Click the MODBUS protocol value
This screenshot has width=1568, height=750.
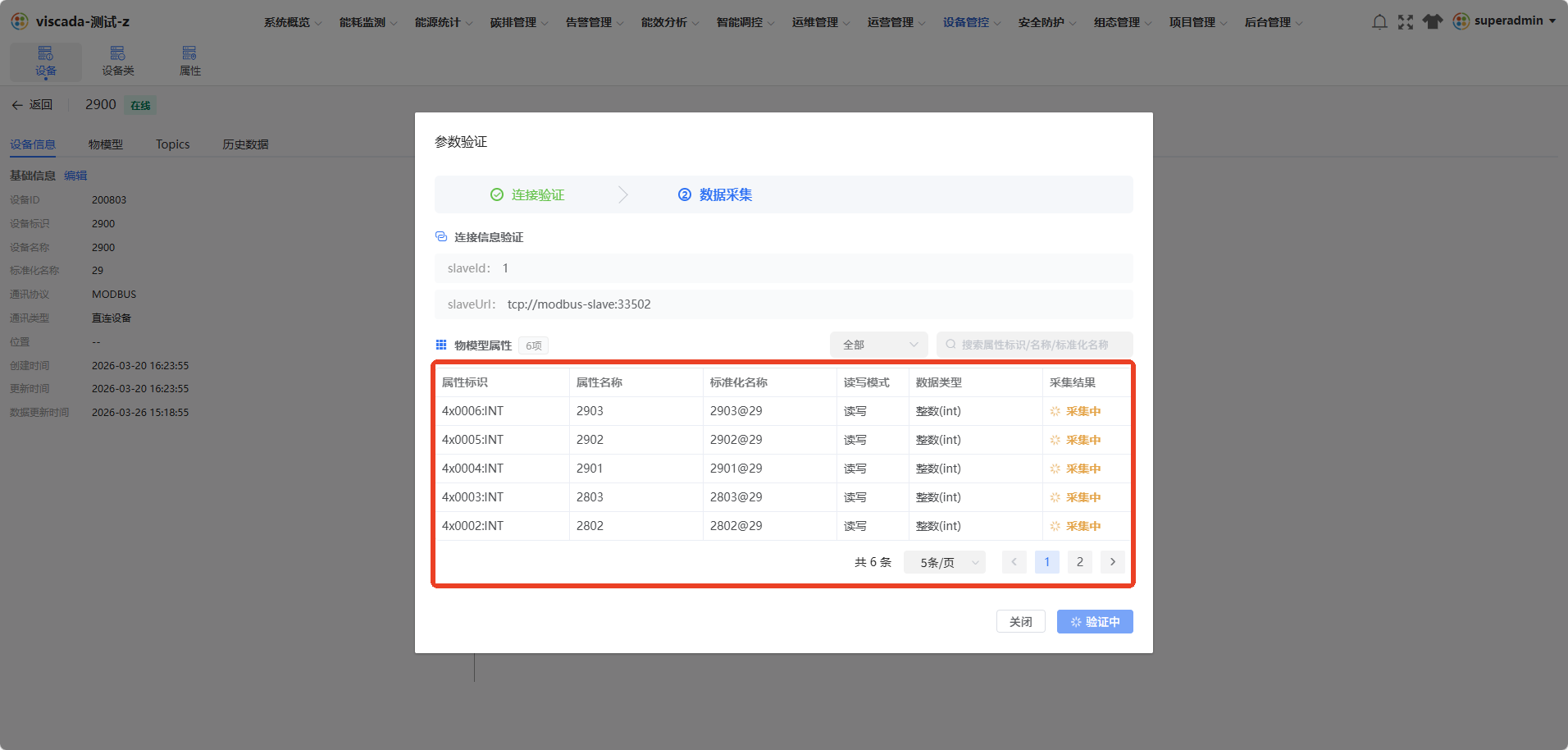click(x=114, y=295)
